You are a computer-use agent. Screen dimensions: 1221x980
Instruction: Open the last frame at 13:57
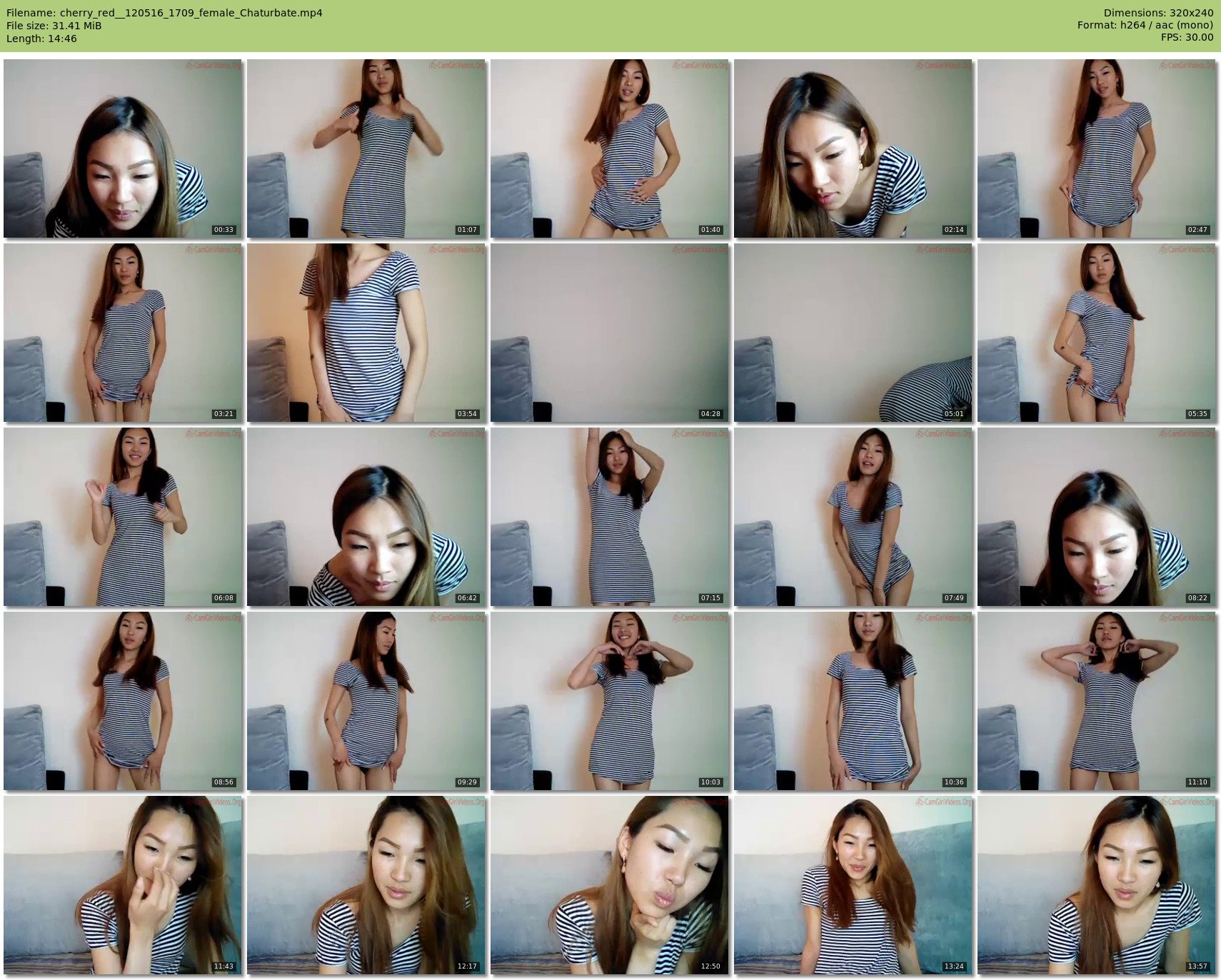tap(1097, 885)
